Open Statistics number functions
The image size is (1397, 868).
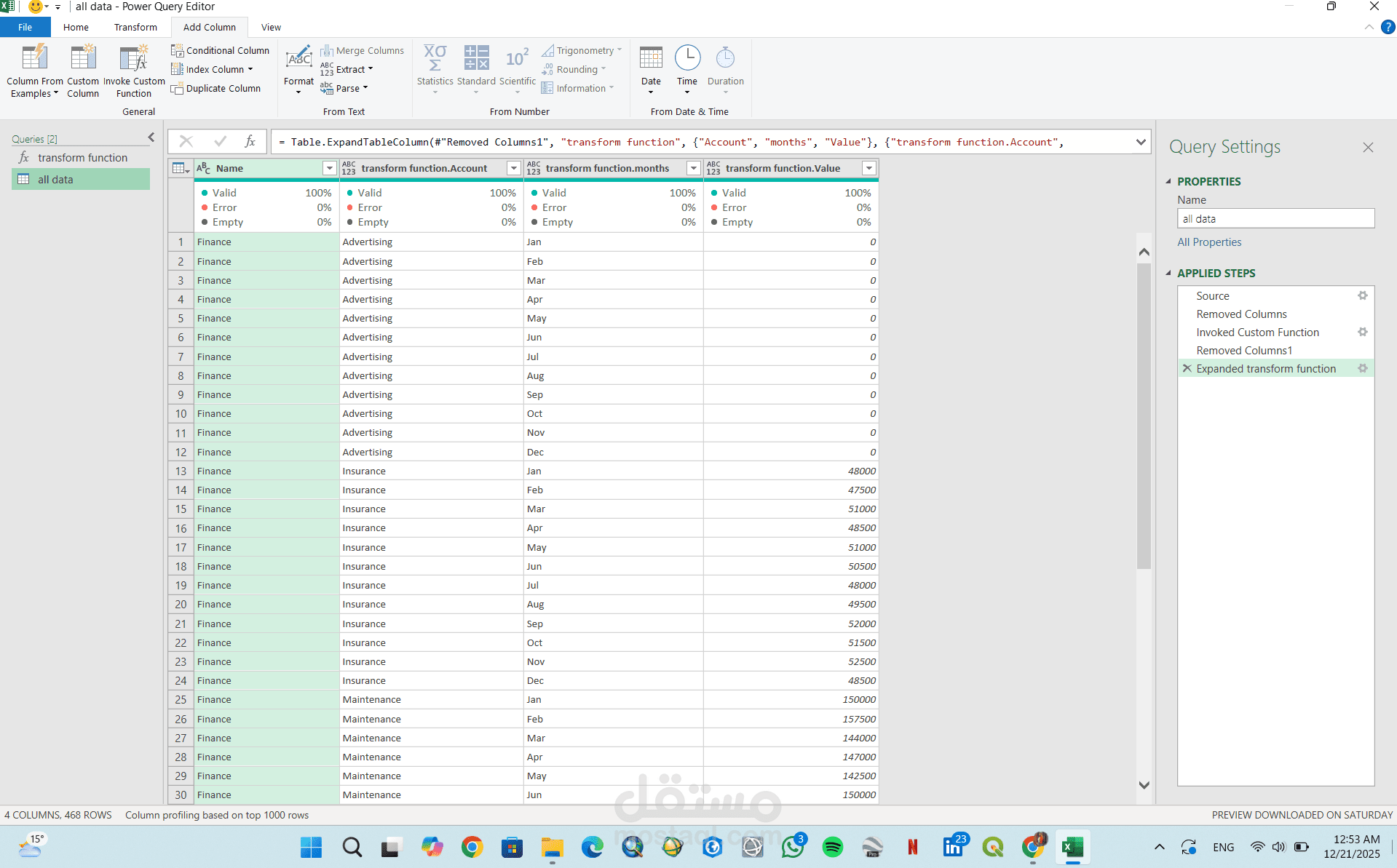pyautogui.click(x=435, y=71)
